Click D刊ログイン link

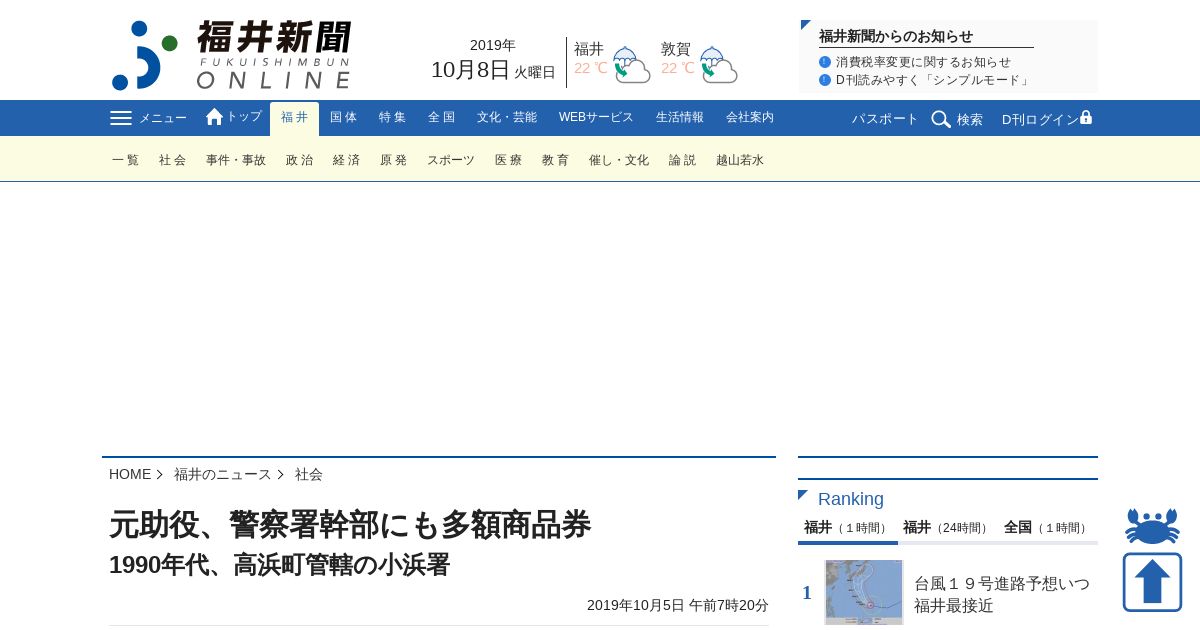(x=1040, y=119)
